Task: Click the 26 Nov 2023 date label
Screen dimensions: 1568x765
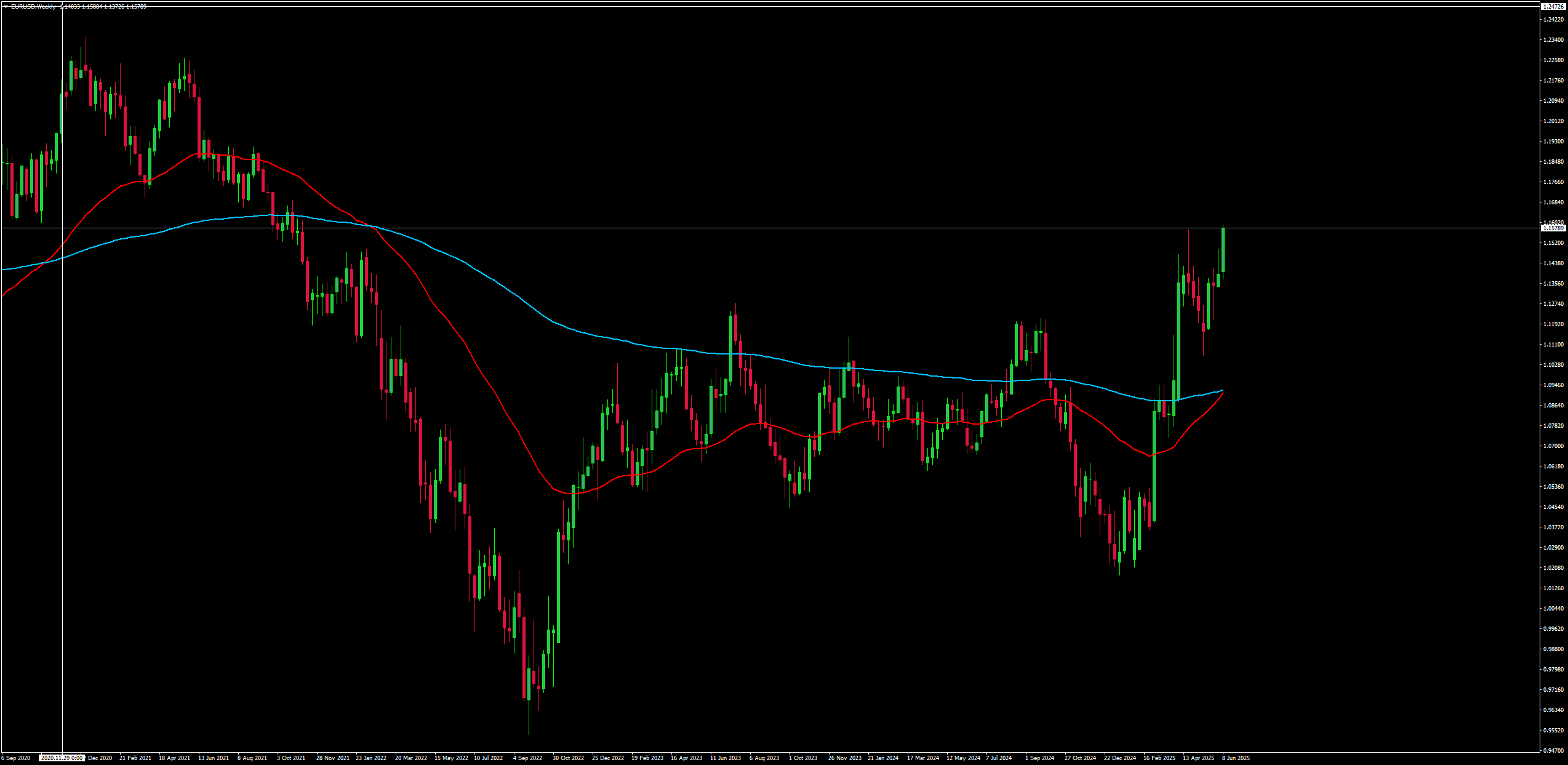Action: pos(845,758)
